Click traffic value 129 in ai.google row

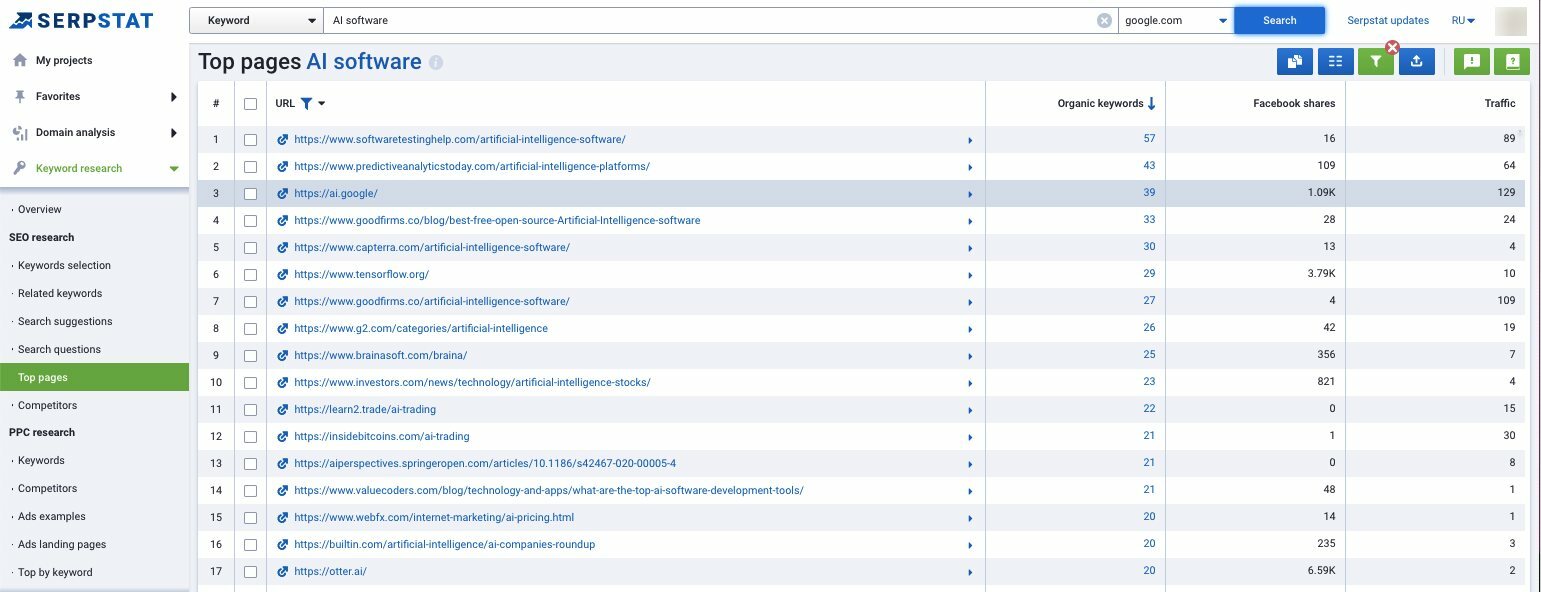coord(1506,193)
